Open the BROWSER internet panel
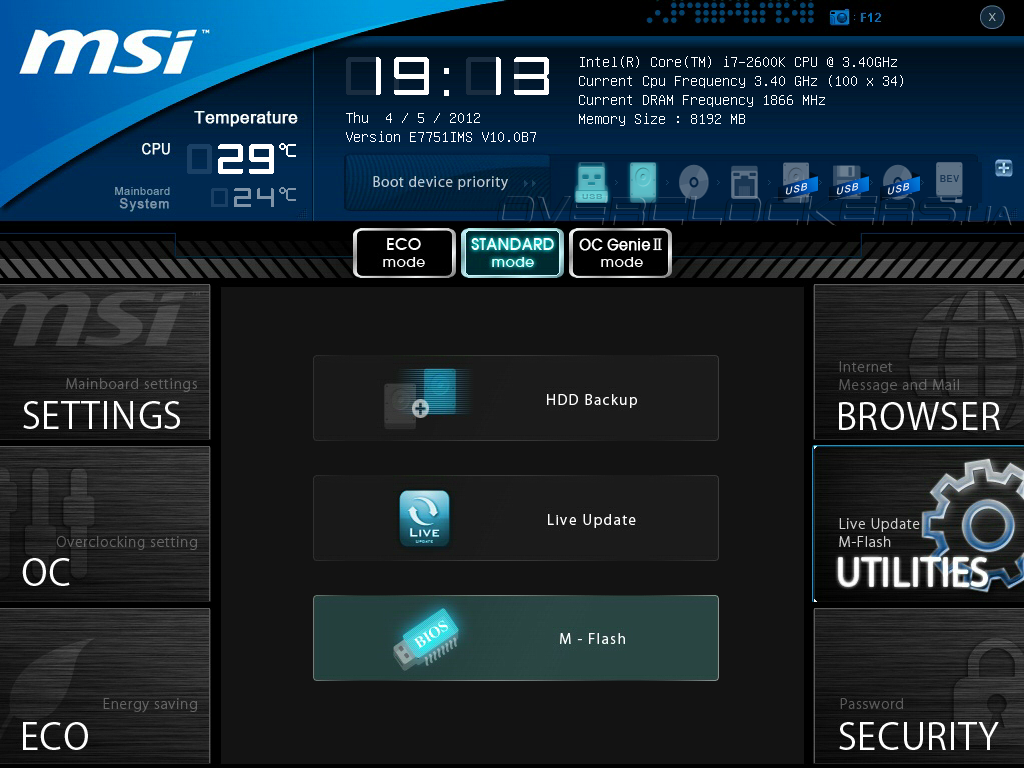Screen dimensions: 1024x768 click(x=919, y=362)
